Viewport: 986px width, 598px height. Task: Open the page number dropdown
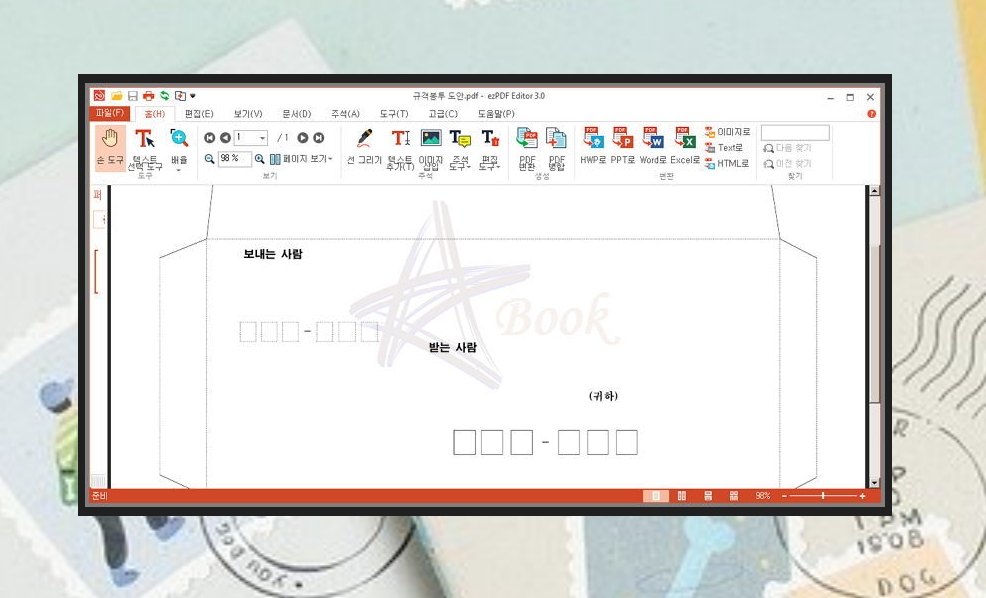point(263,138)
